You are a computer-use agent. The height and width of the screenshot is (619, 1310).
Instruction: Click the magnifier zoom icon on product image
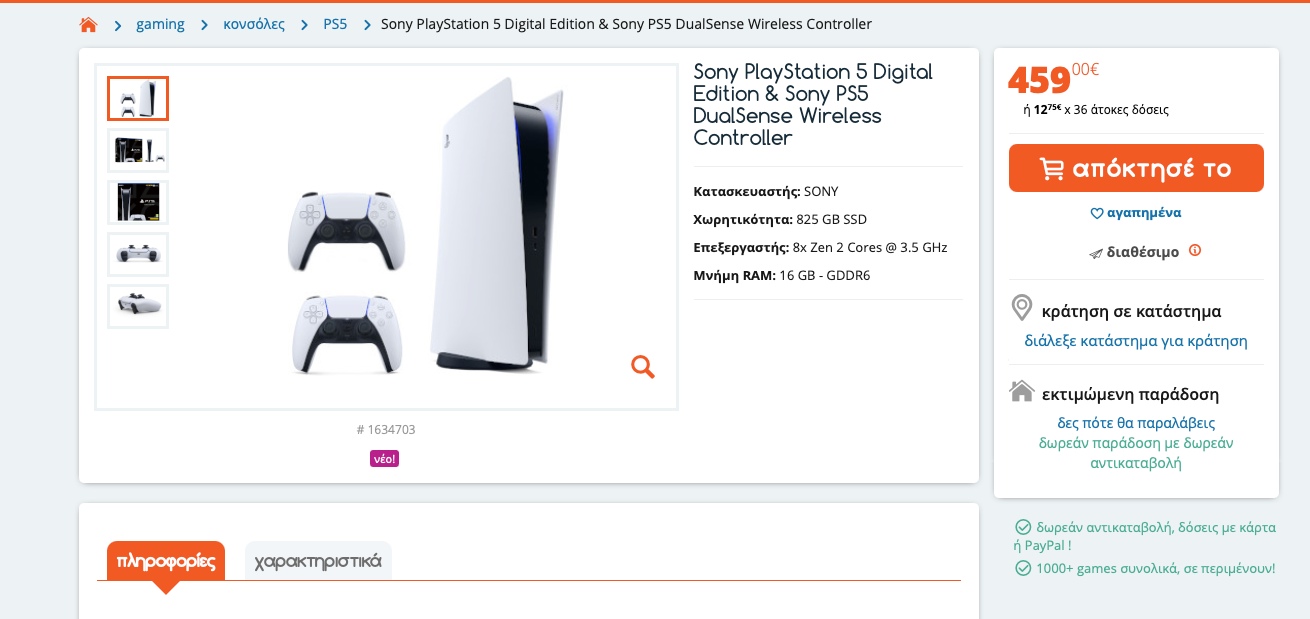(643, 367)
